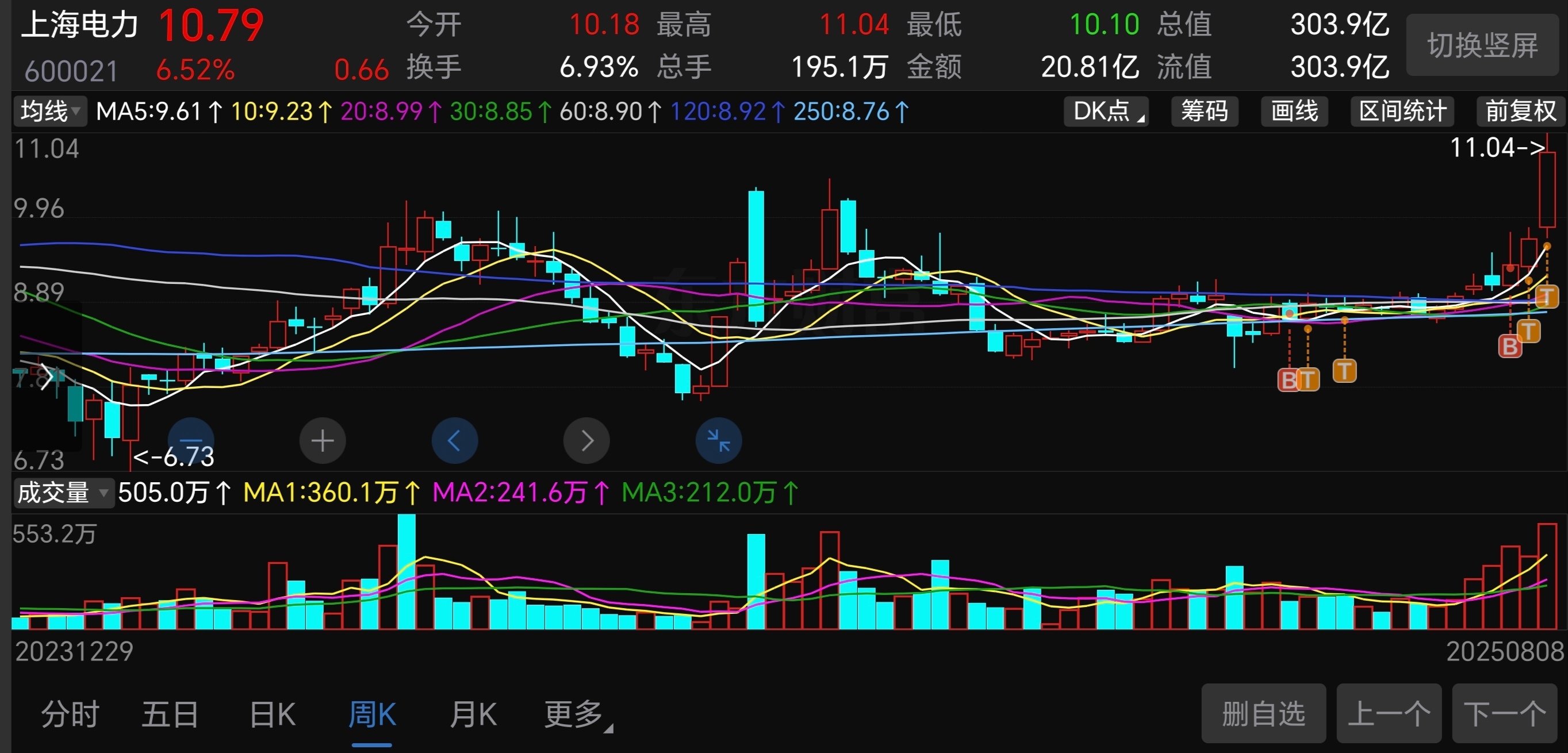Tap the MA1:360.1万 volume label
This screenshot has height=753, width=1568.
332,492
